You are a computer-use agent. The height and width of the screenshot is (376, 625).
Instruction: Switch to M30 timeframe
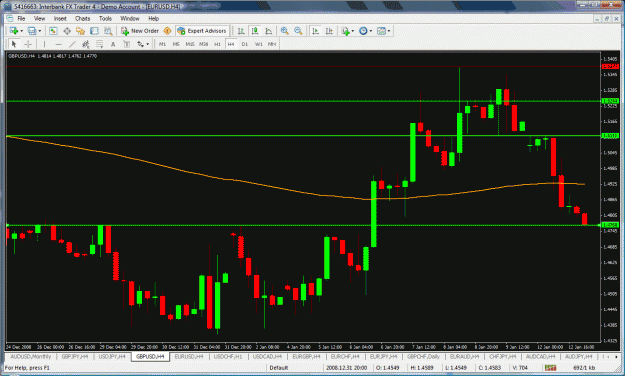click(204, 44)
